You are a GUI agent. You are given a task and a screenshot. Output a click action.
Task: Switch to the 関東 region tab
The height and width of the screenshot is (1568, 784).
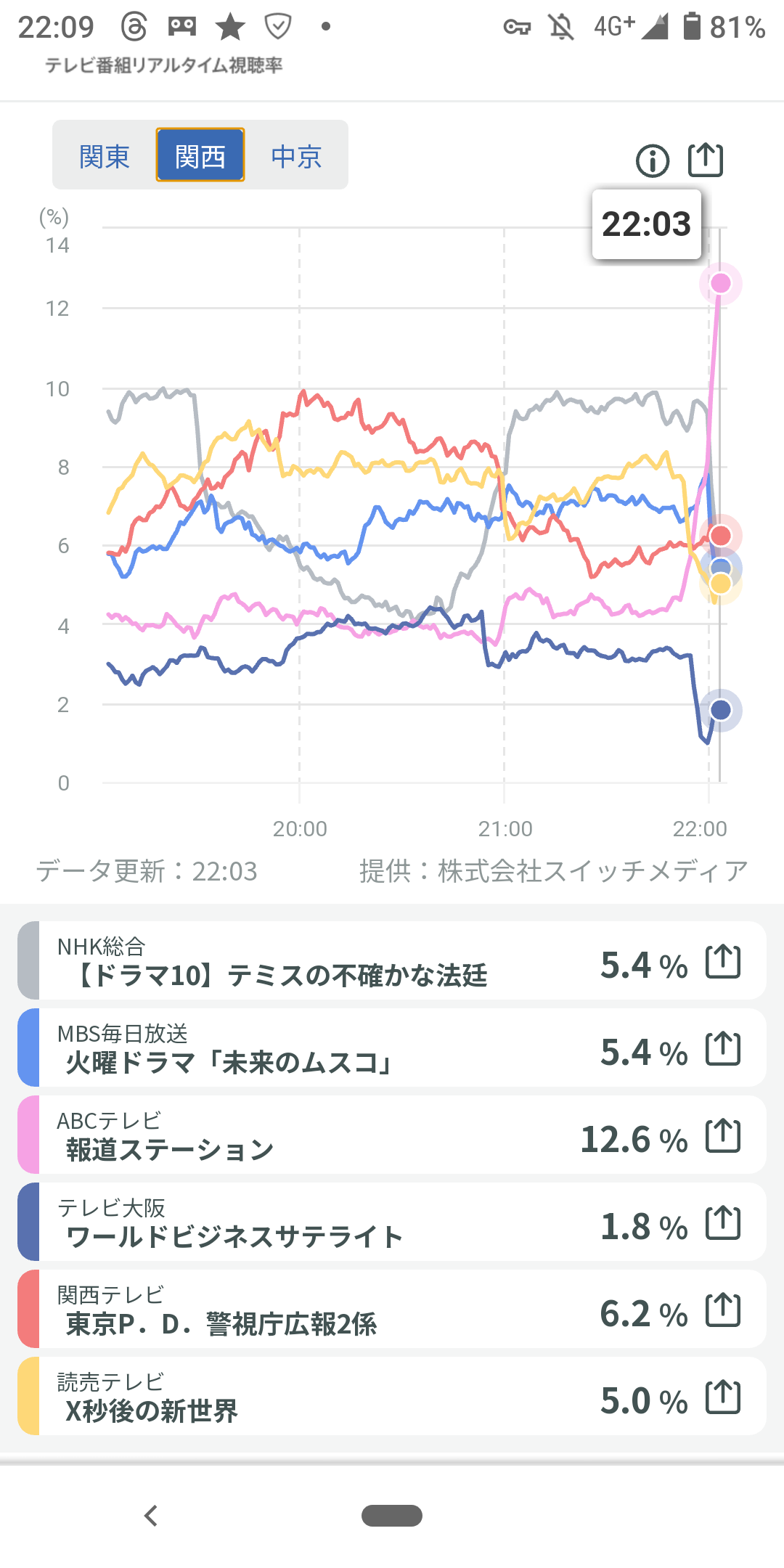pos(105,156)
